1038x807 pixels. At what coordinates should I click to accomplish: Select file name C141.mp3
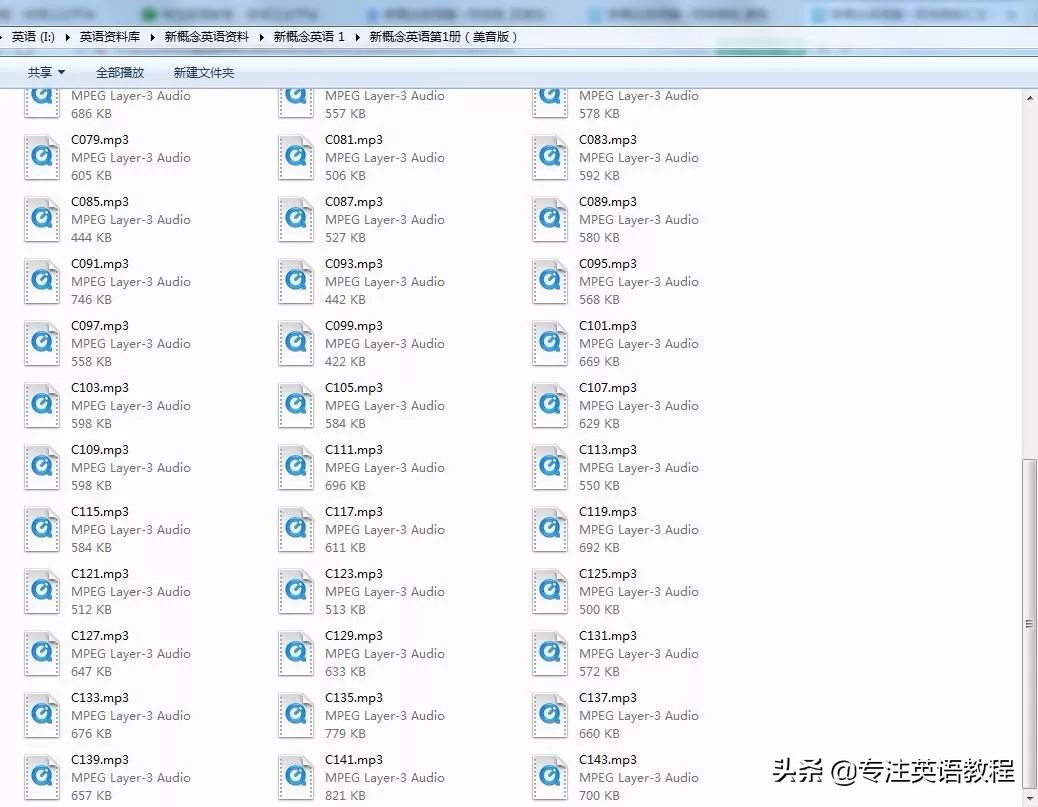click(x=354, y=759)
